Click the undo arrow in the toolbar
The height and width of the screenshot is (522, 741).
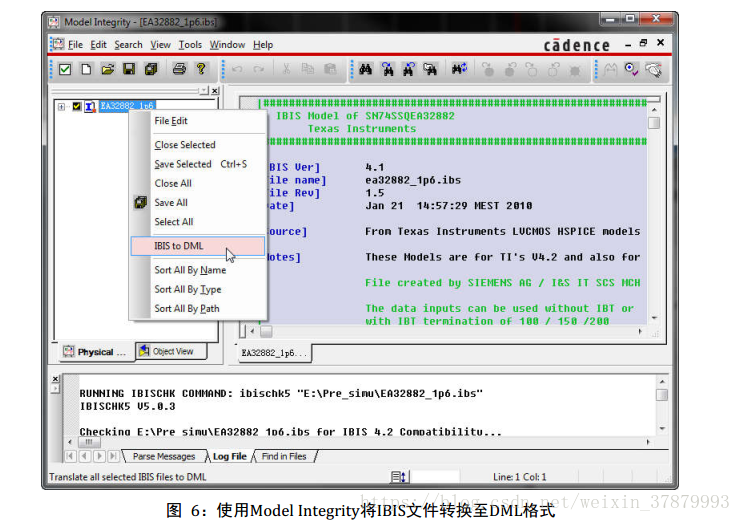click(x=237, y=69)
